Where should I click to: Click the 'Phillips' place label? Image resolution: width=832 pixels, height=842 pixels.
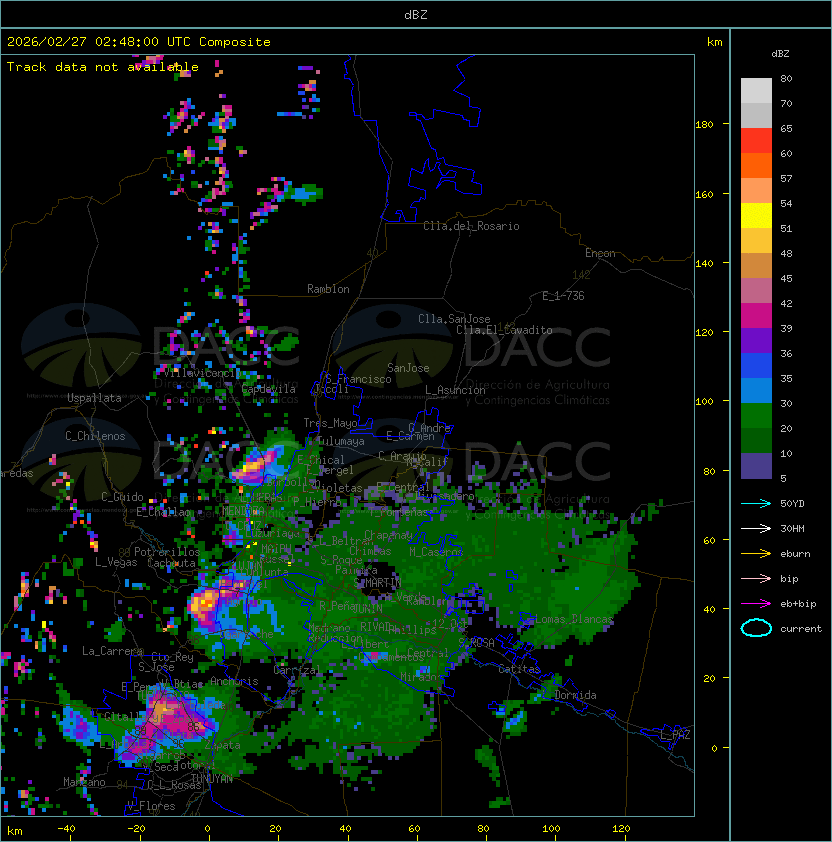(x=412, y=629)
